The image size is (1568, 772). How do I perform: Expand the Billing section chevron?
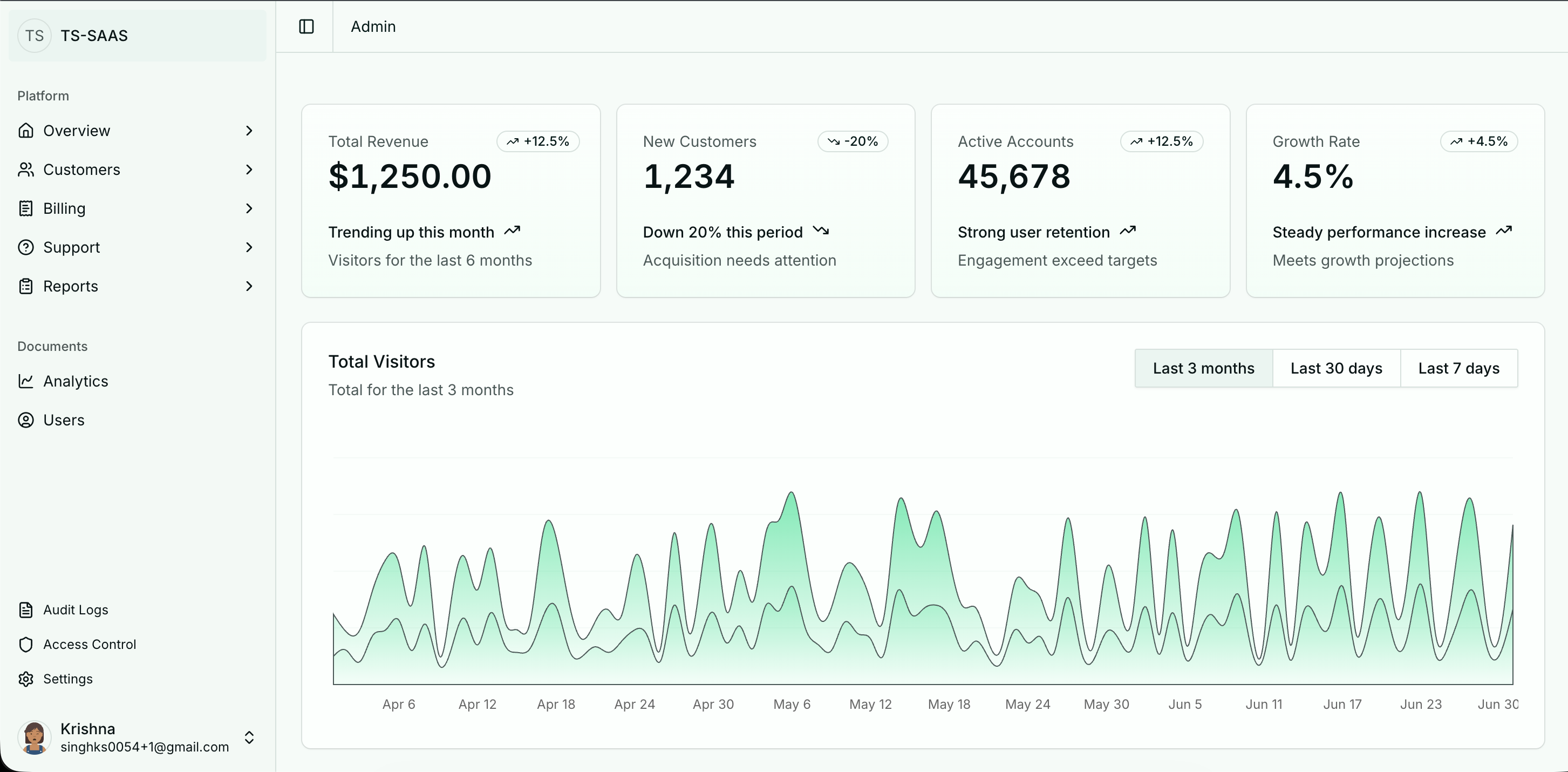[x=249, y=208]
